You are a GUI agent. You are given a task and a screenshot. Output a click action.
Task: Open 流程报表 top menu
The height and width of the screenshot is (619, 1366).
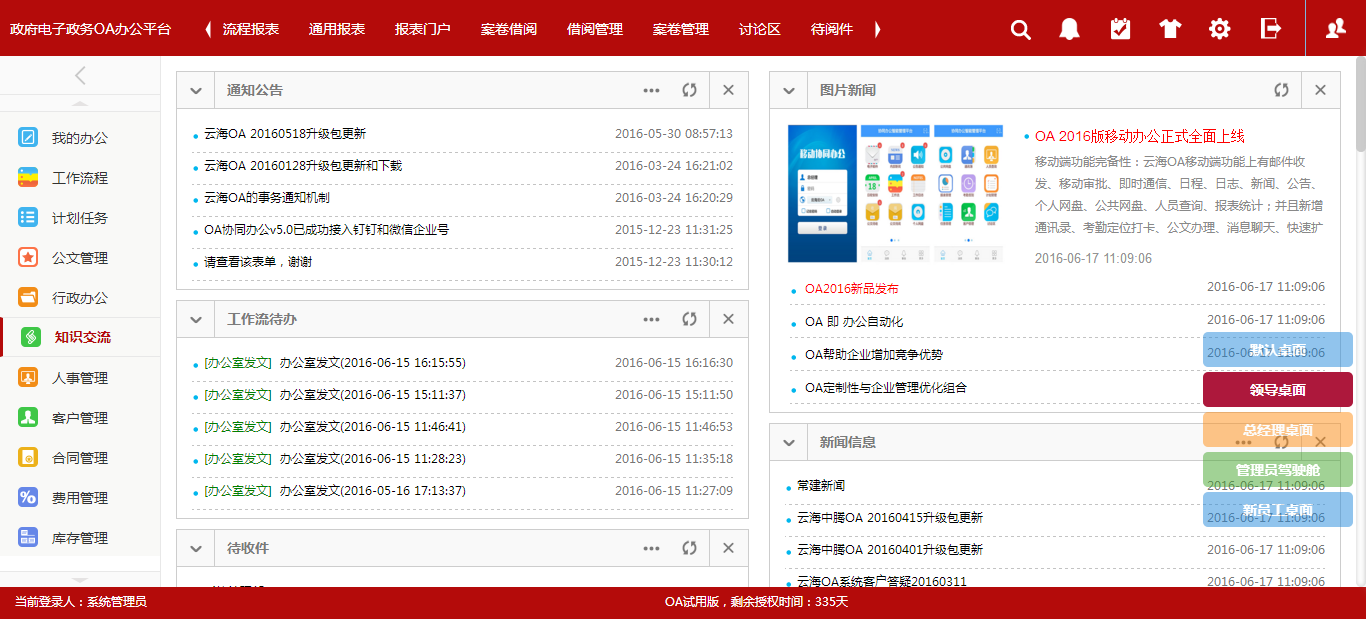tap(251, 29)
